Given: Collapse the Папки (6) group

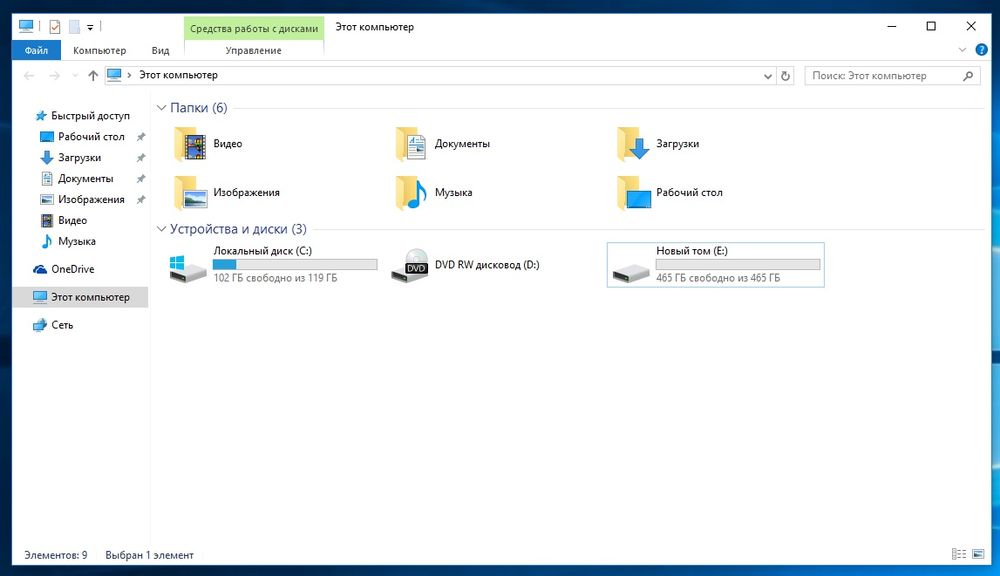Looking at the screenshot, I should click(x=161, y=108).
